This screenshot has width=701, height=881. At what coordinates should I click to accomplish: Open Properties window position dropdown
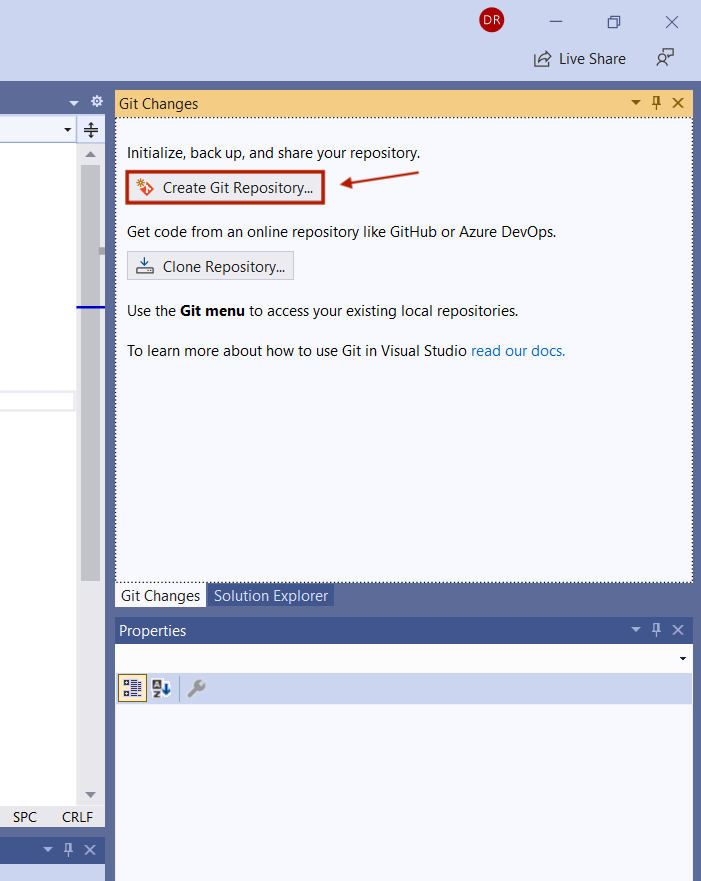636,630
